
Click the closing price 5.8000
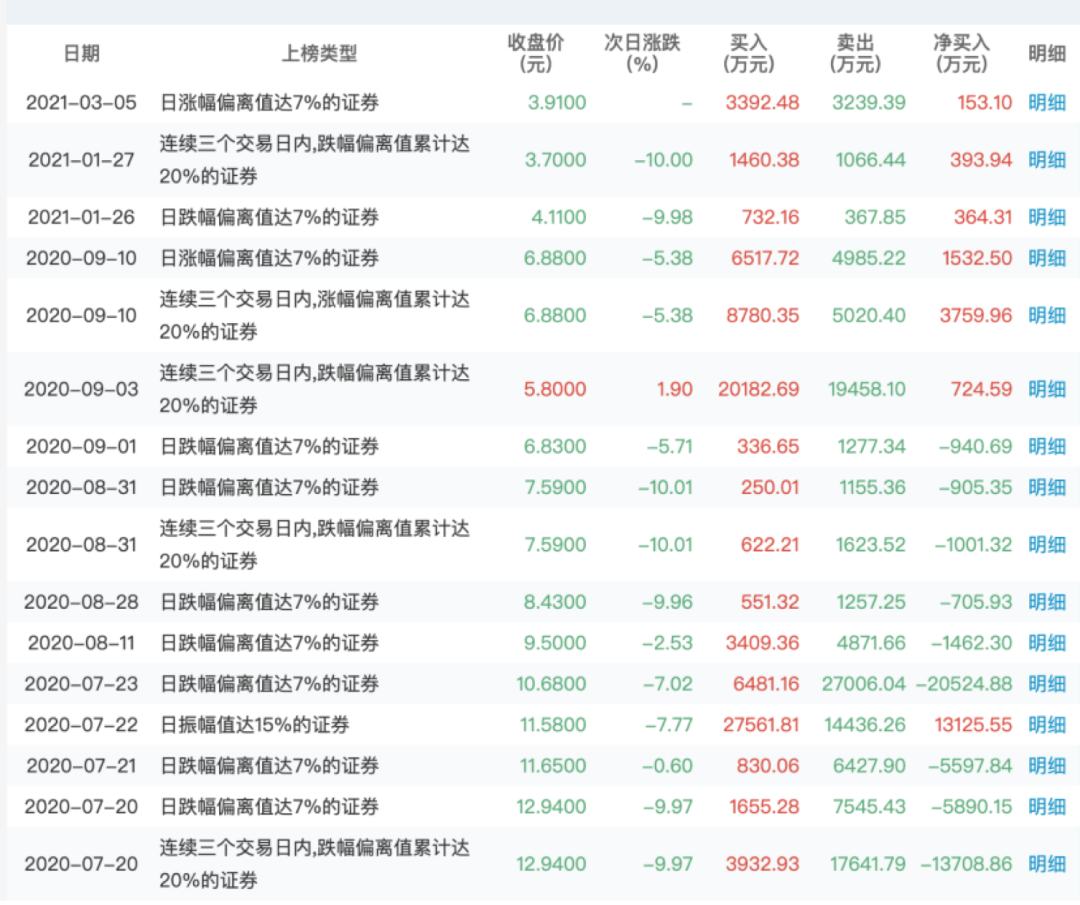click(x=554, y=389)
